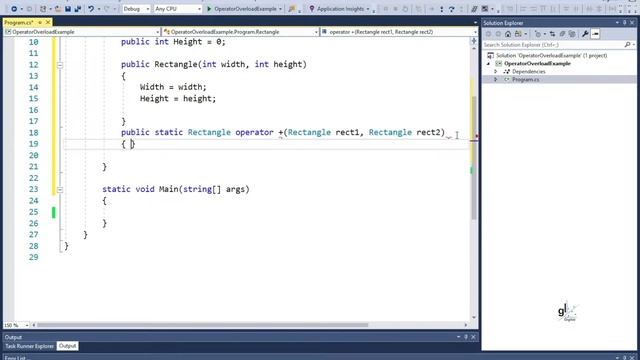Click the New Project toolbar icon
Screen dimensions: 640x360
coord(43,9)
